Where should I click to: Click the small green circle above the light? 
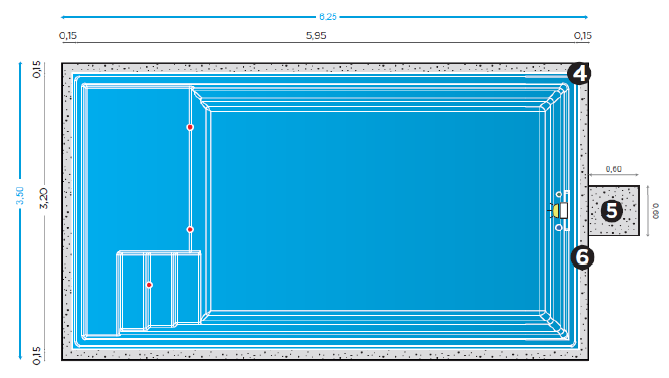coord(559,195)
